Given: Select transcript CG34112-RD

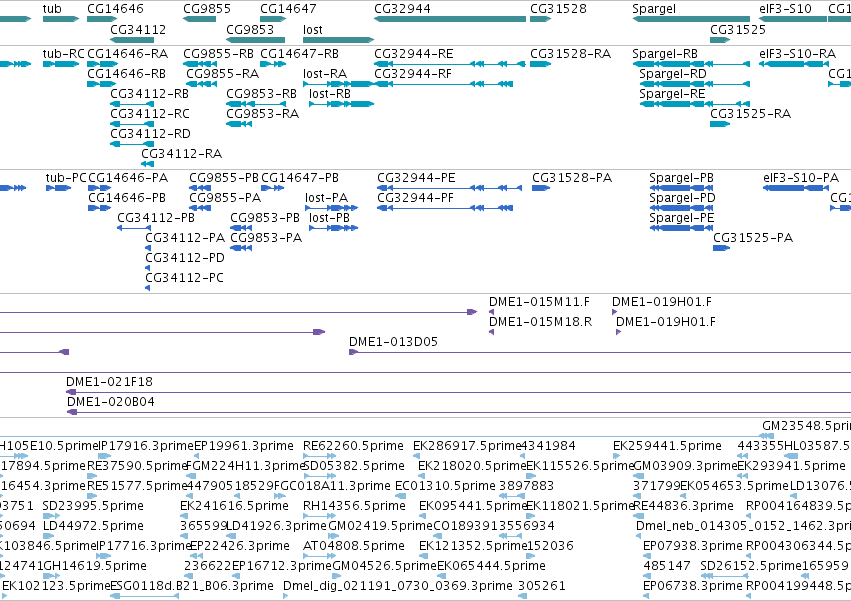Looking at the screenshot, I should coord(132,144).
